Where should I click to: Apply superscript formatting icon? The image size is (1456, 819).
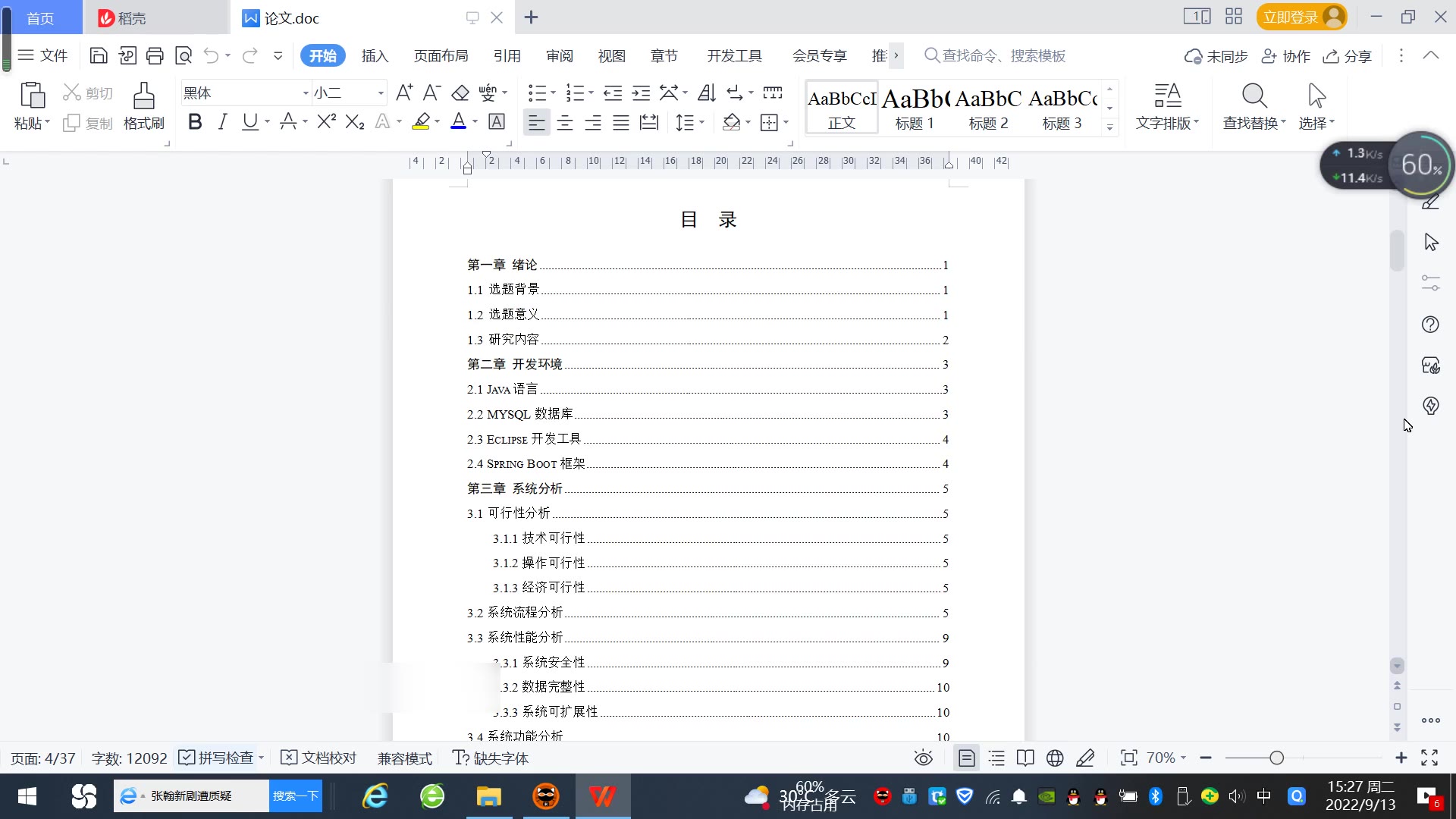click(326, 122)
